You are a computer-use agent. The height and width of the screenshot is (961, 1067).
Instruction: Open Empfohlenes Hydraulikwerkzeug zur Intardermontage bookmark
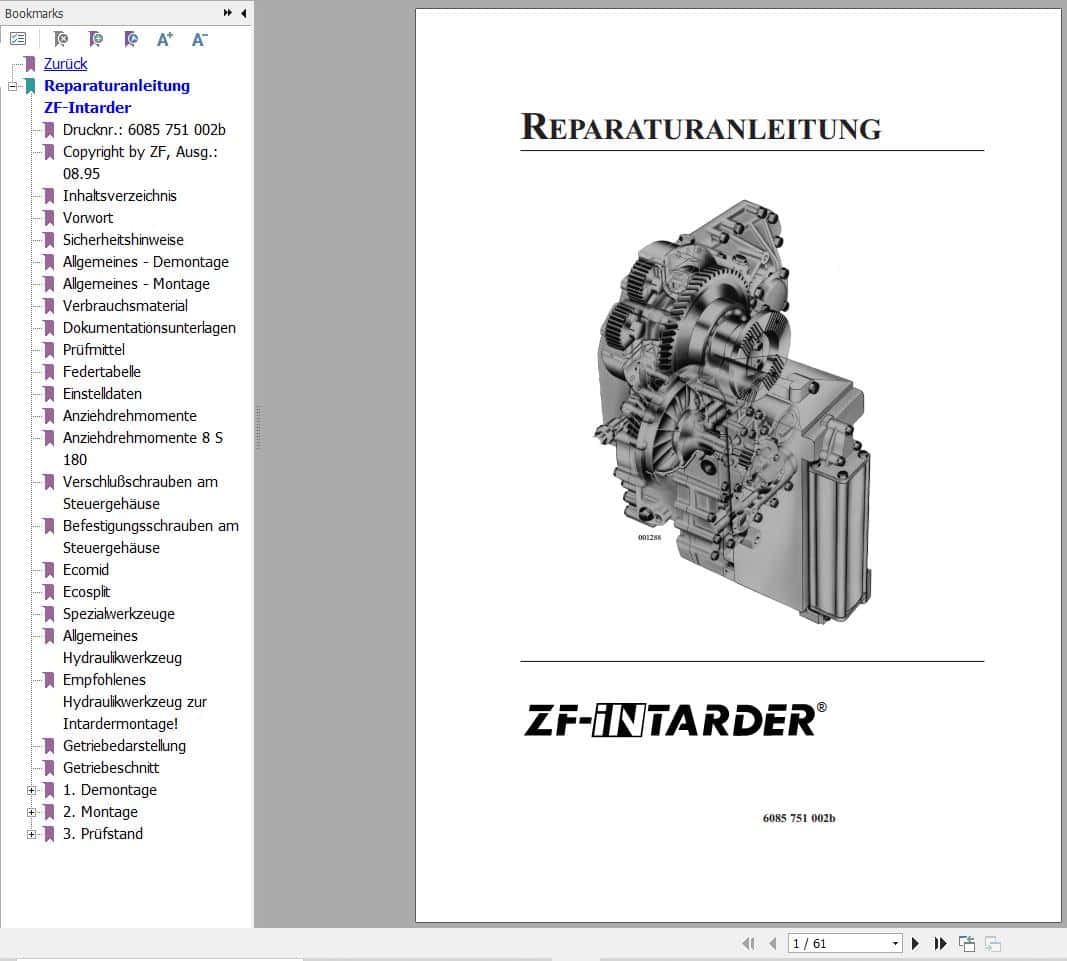[135, 702]
